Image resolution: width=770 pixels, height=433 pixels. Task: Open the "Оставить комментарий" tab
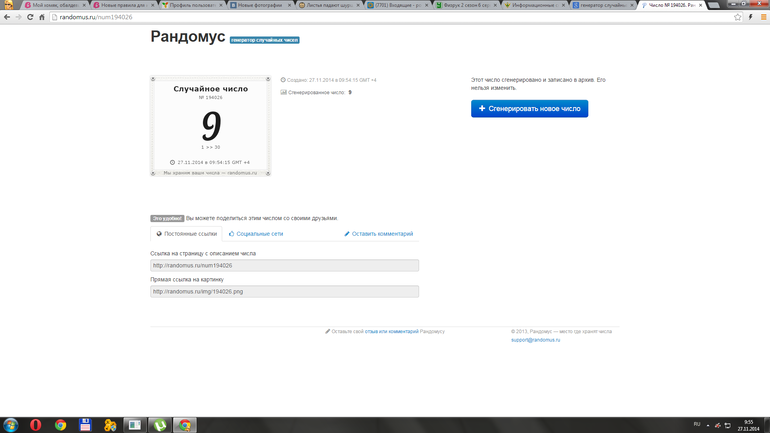click(x=379, y=234)
